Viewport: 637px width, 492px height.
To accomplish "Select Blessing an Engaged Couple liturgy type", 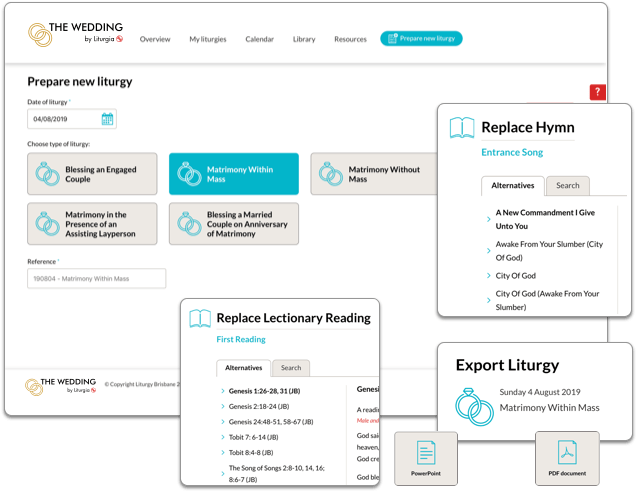I will click(x=92, y=174).
